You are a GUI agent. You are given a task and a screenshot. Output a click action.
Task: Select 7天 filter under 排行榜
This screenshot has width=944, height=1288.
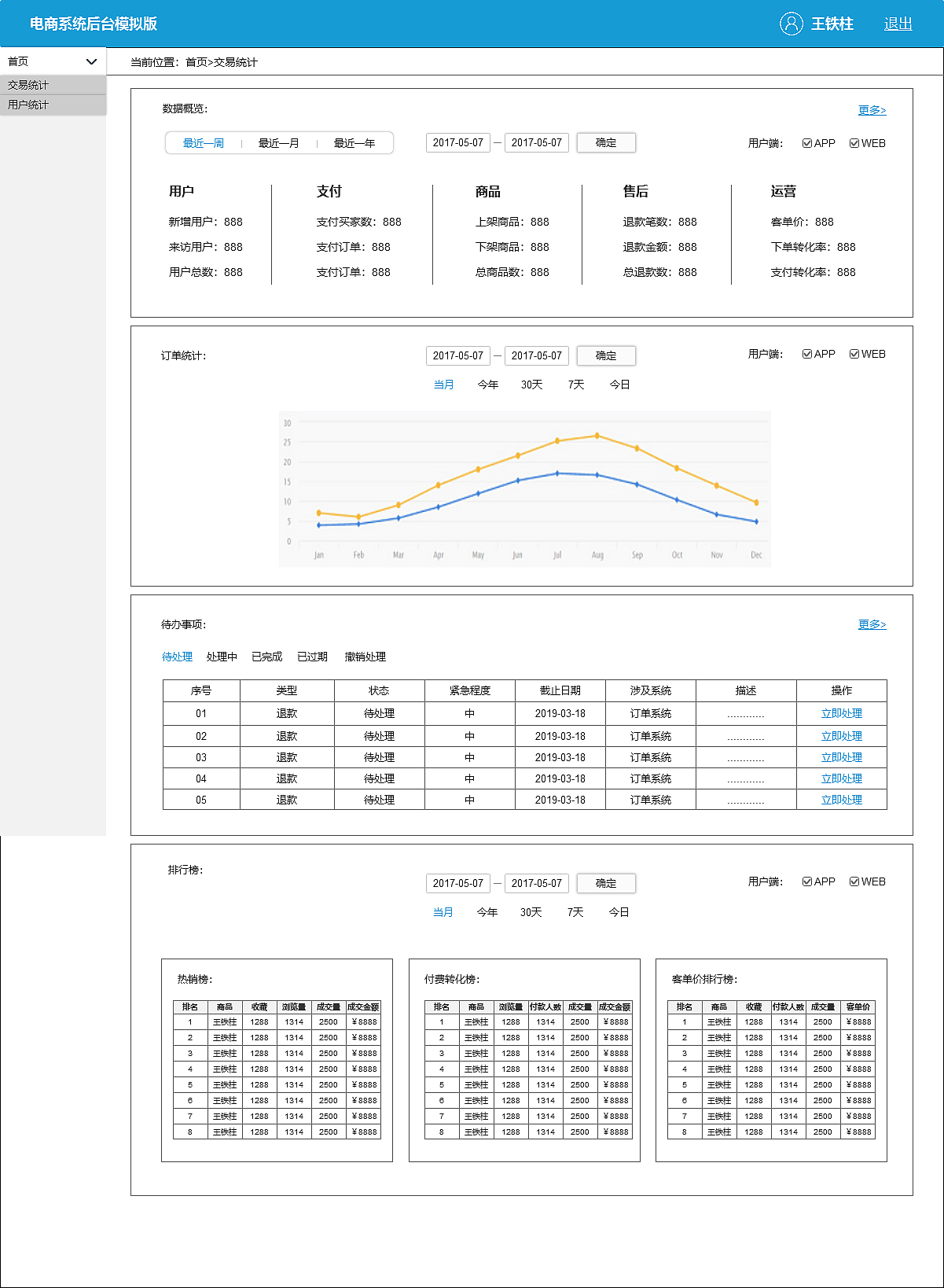click(x=575, y=912)
